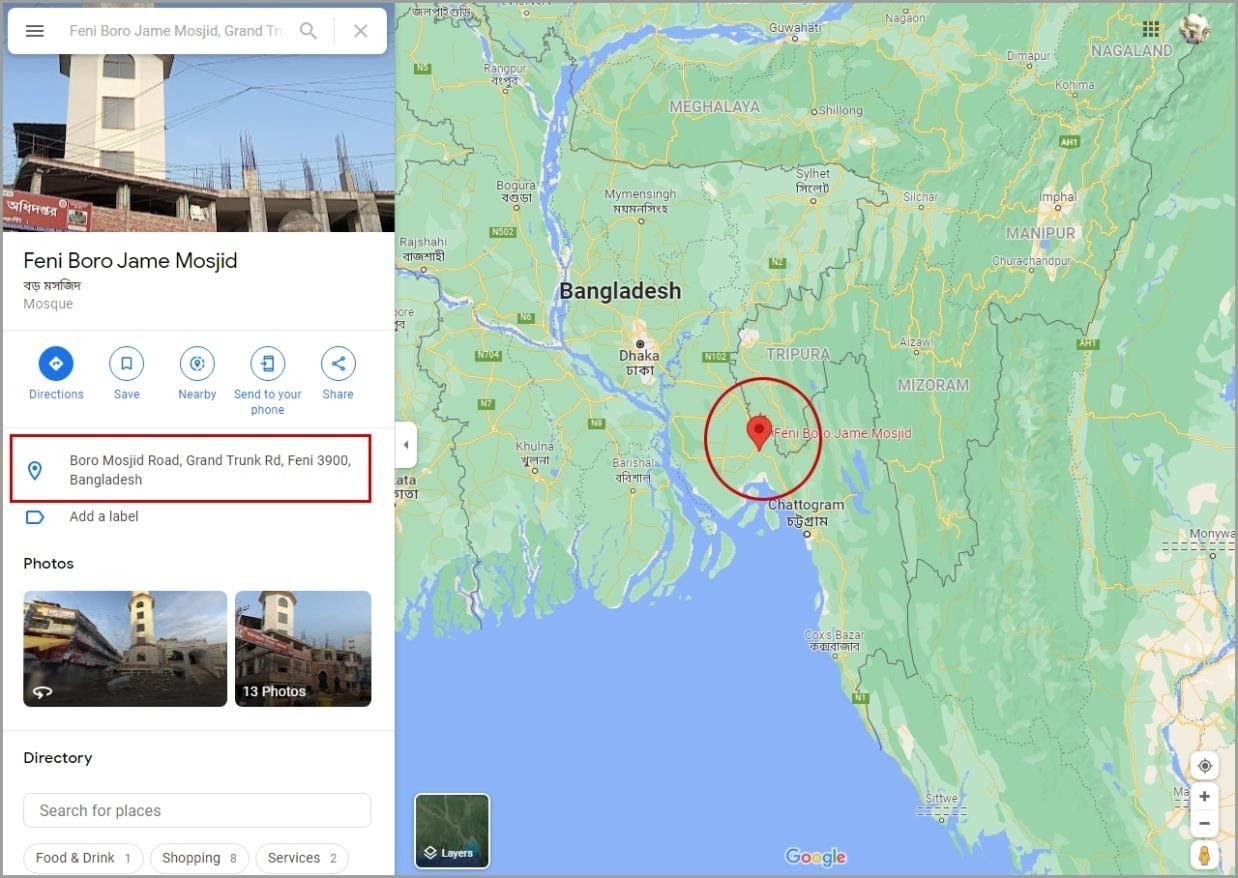Share this place icon
Image resolution: width=1238 pixels, height=878 pixels.
pos(338,364)
